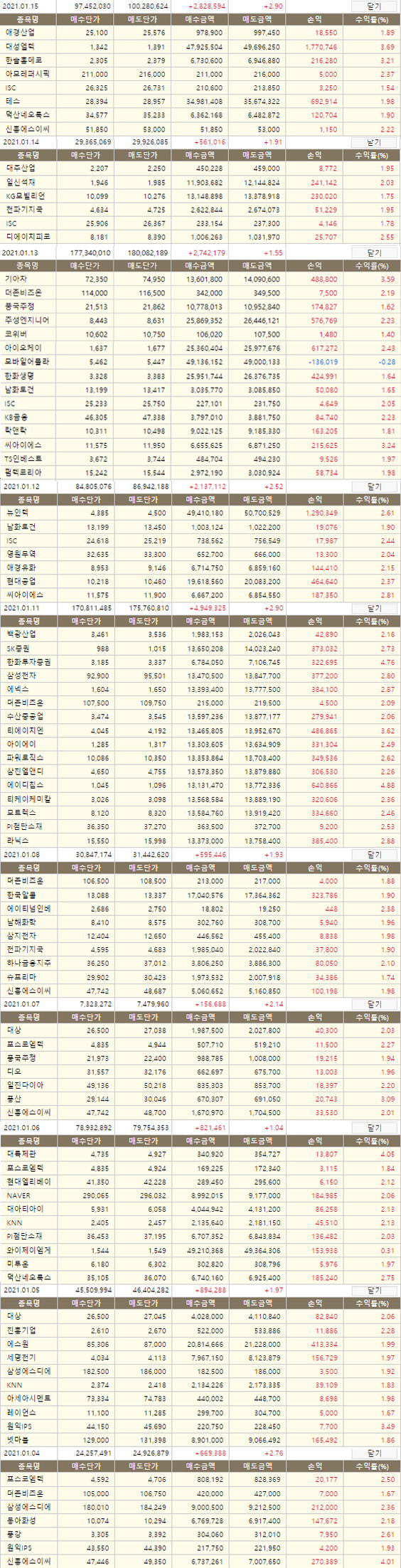Click the 풍강 stock name
This screenshot has width=401, height=1568.
(x=12, y=1535)
